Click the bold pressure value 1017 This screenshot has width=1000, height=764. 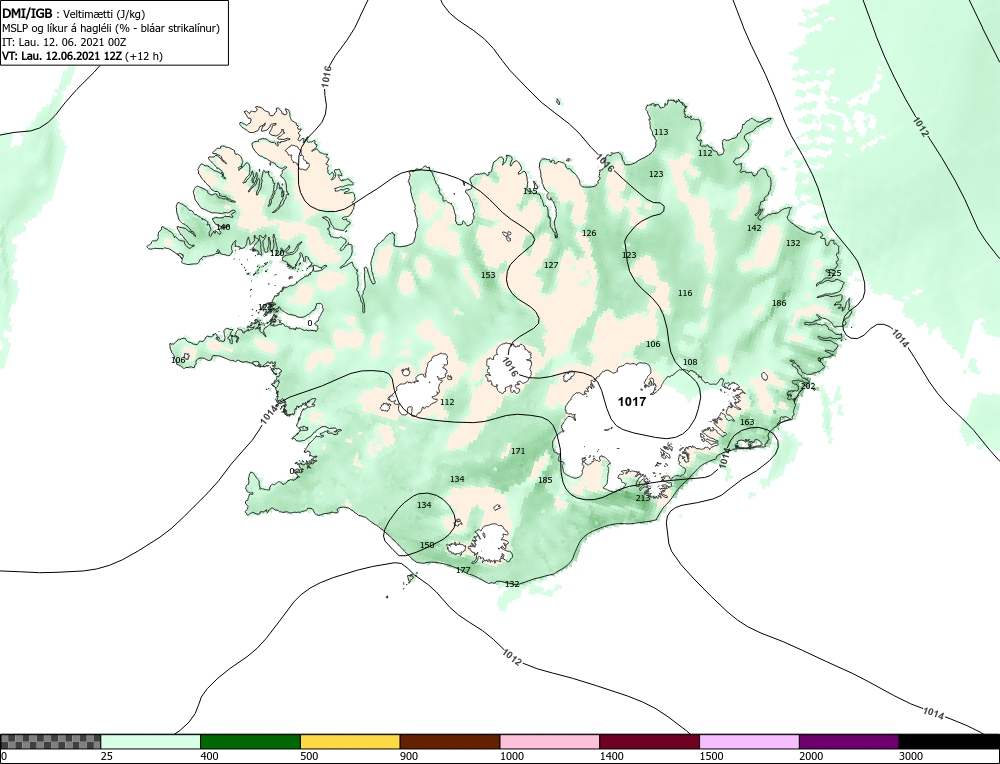pos(632,402)
